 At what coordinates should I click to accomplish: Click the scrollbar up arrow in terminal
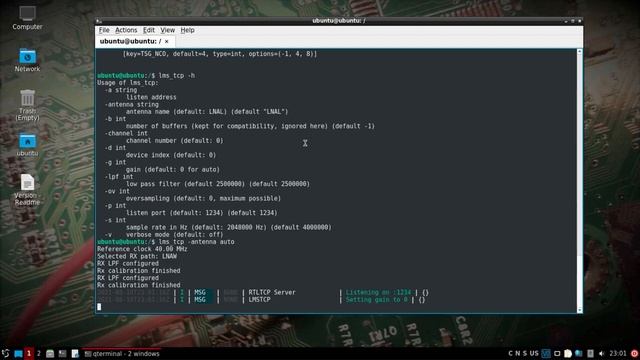[x=579, y=52]
